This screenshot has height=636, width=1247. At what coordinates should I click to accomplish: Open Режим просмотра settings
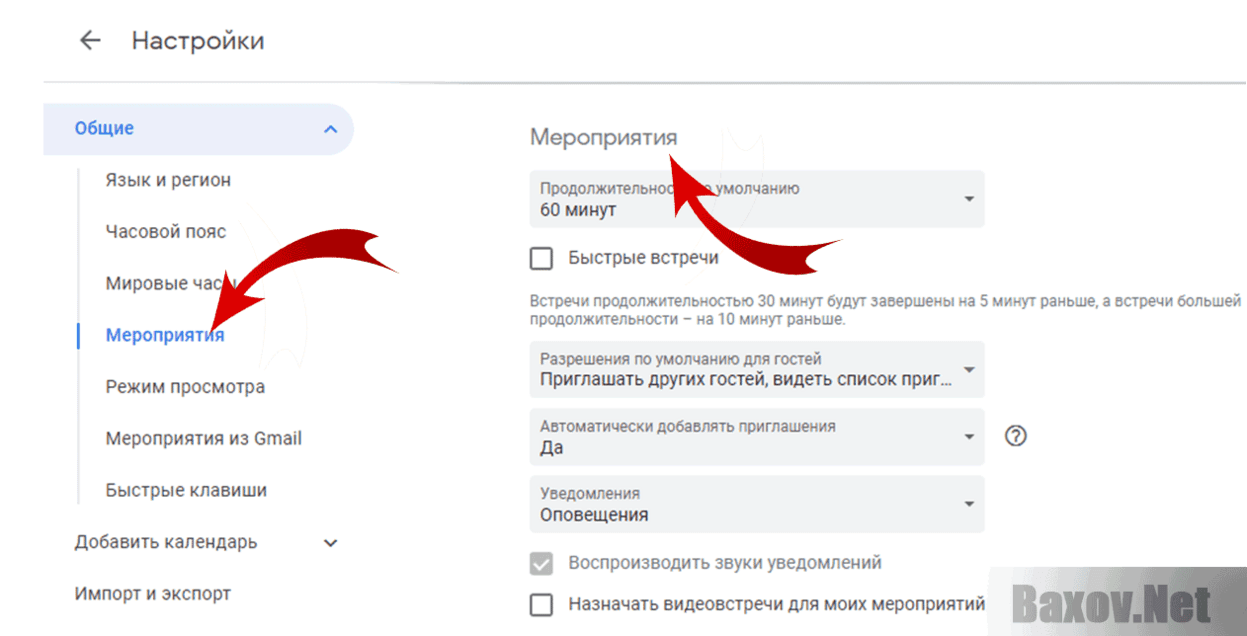tap(185, 387)
